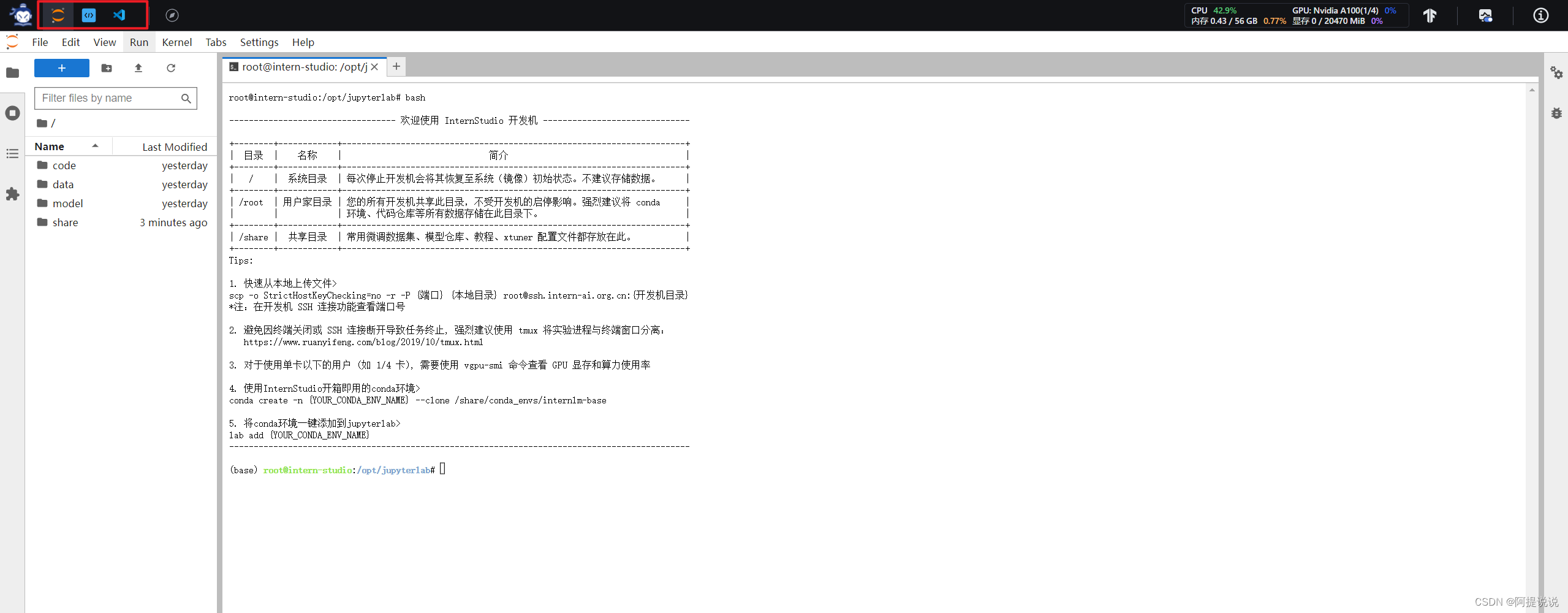Open the View menu
Screen dimensions: 1568x613
tap(105, 42)
